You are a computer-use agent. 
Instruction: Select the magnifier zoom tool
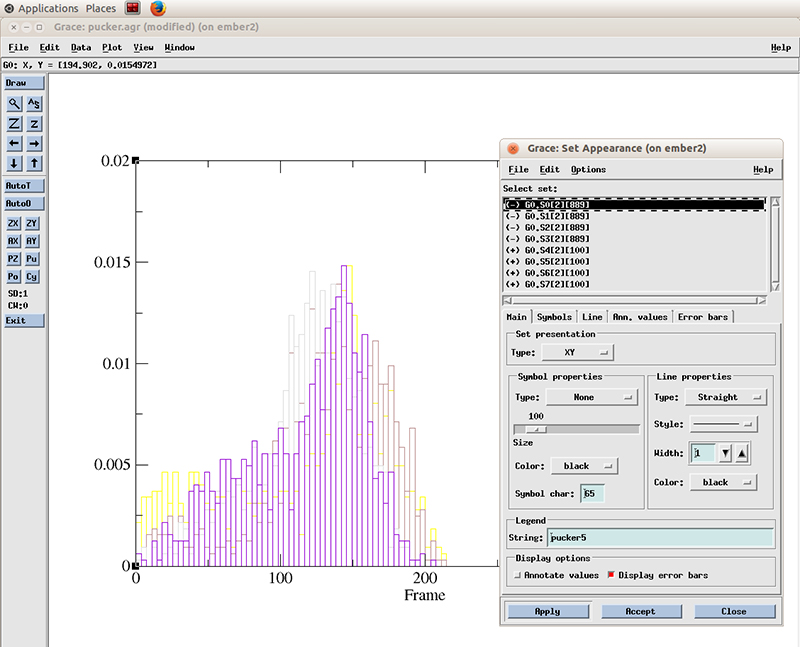14,103
